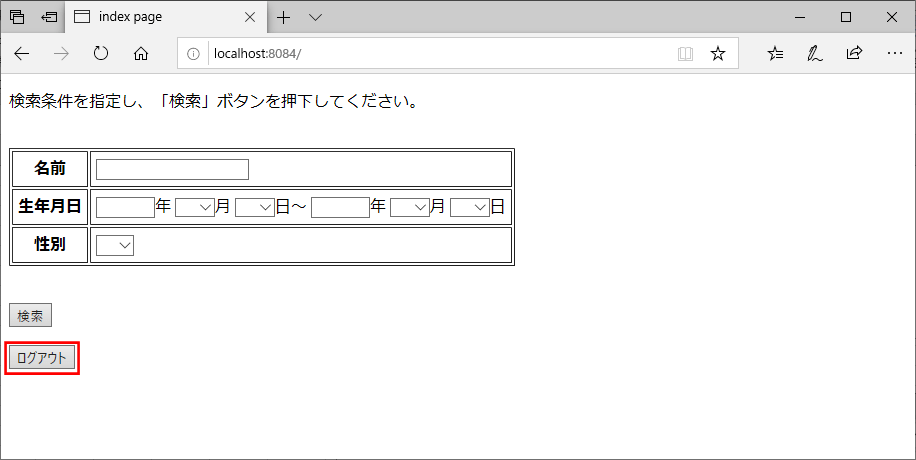916x460 pixels.
Task: Open the share page icon
Action: tap(854, 54)
